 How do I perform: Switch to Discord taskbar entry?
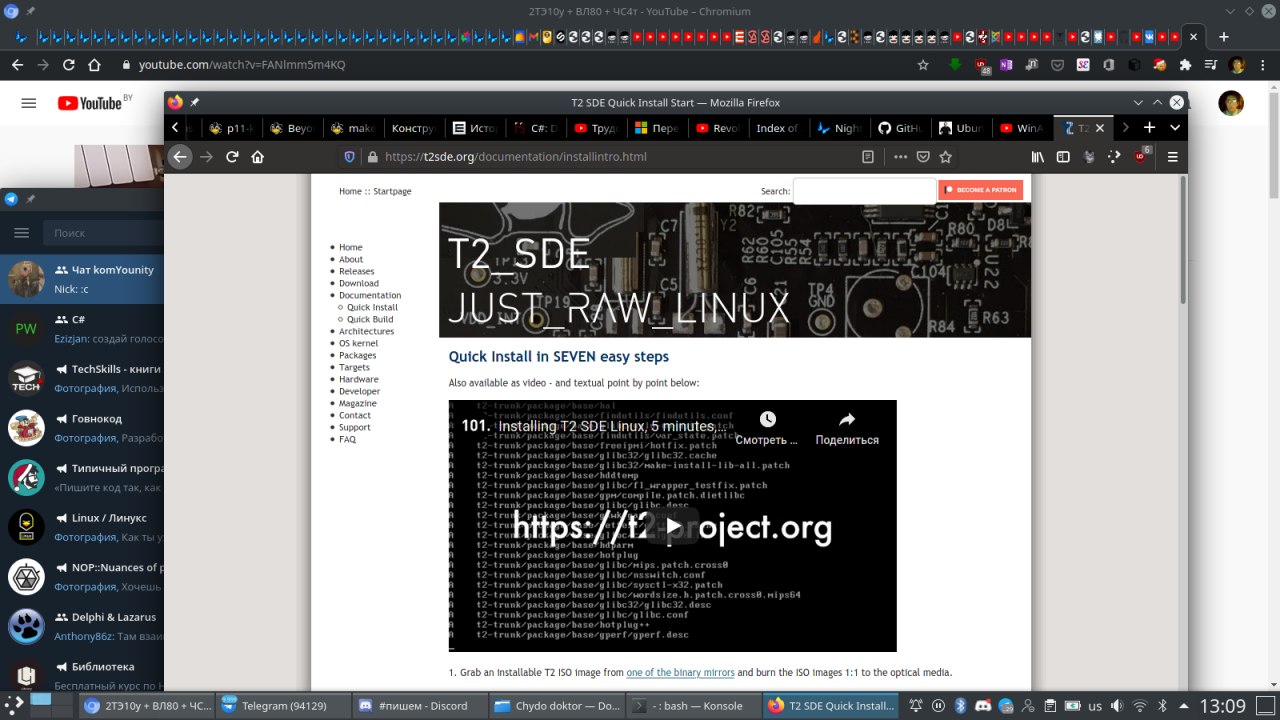pos(420,705)
